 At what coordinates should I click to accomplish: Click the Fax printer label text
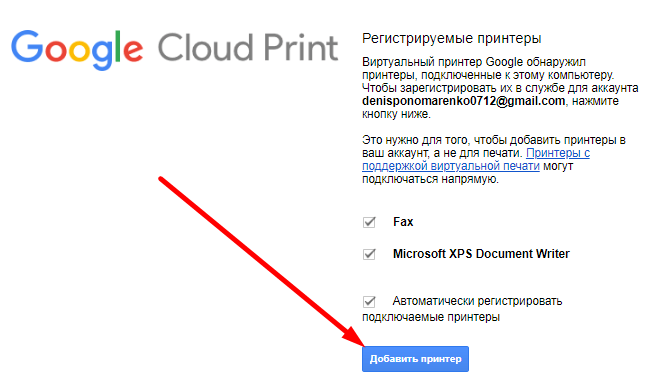(403, 222)
